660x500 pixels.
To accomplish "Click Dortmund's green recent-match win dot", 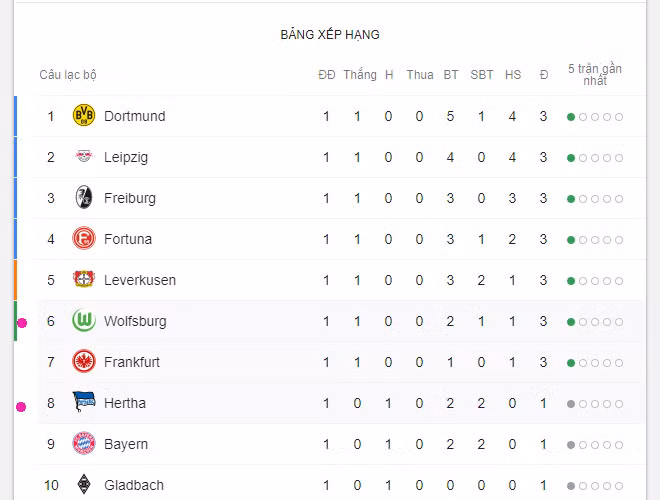I will click(571, 117).
